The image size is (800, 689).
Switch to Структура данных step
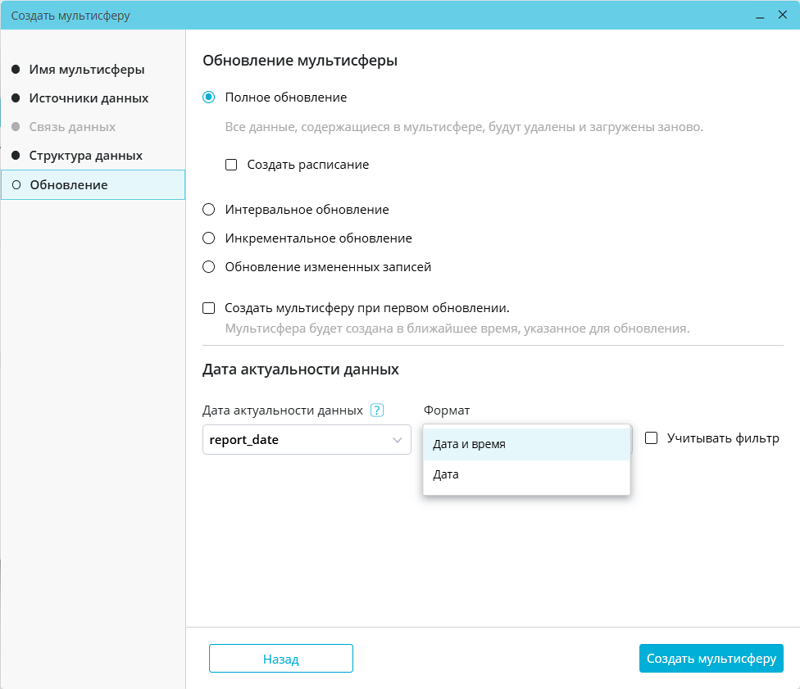[86, 156]
